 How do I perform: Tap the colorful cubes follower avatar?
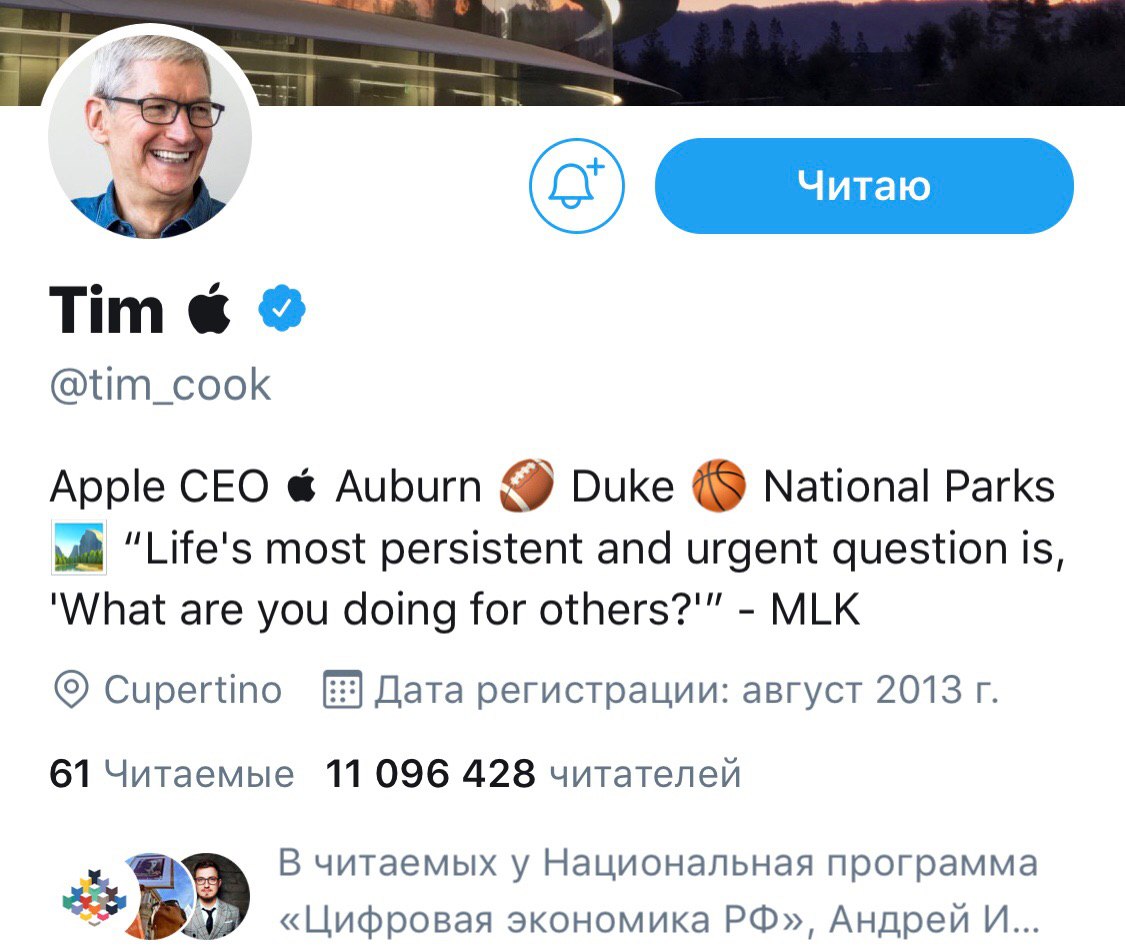pyautogui.click(x=95, y=896)
